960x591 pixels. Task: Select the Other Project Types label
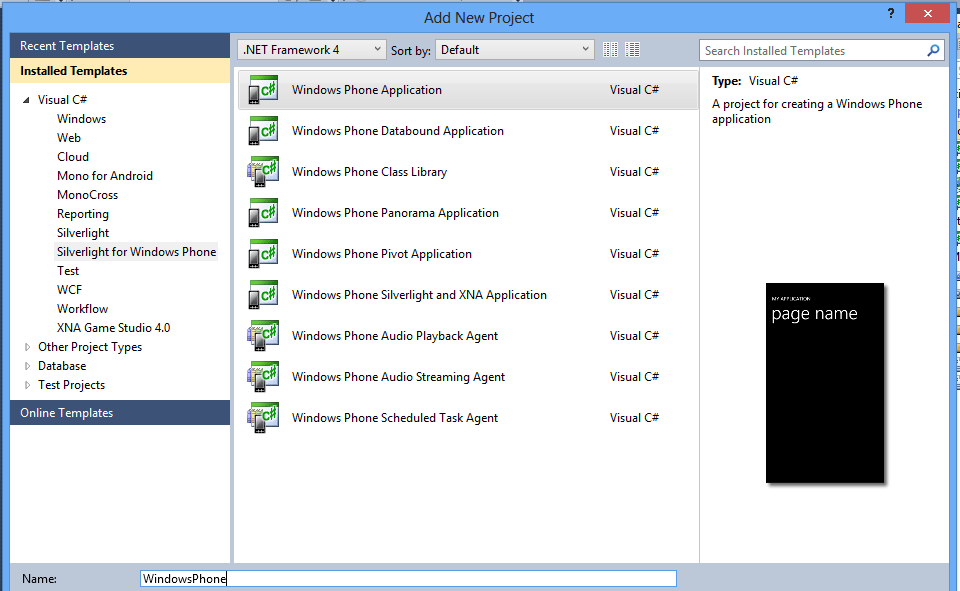pos(89,347)
